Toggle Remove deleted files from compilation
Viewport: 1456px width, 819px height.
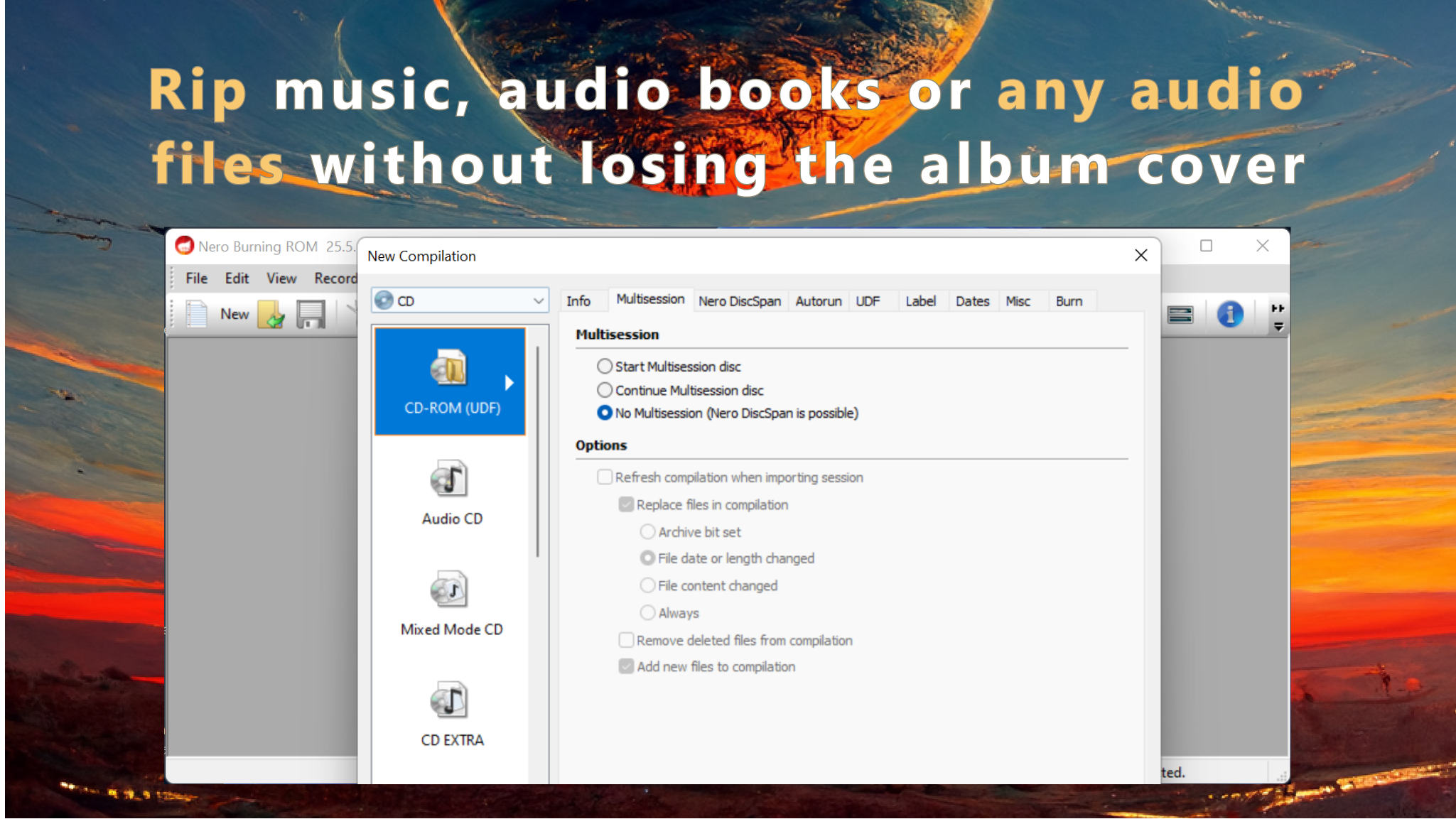(x=626, y=640)
